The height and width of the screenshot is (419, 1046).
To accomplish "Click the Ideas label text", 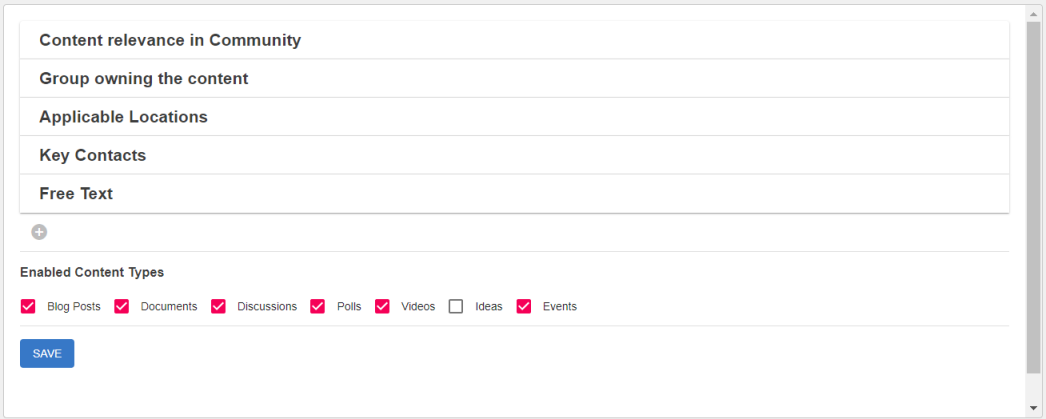I will click(x=489, y=307).
